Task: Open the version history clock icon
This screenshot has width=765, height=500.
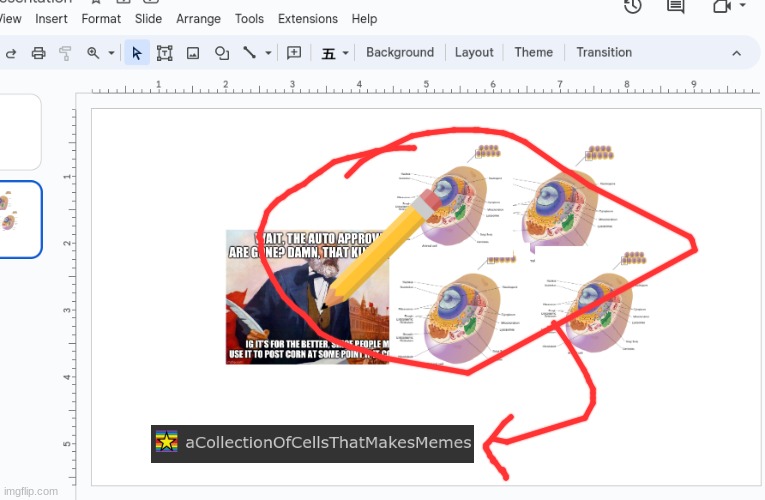Action: [633, 6]
